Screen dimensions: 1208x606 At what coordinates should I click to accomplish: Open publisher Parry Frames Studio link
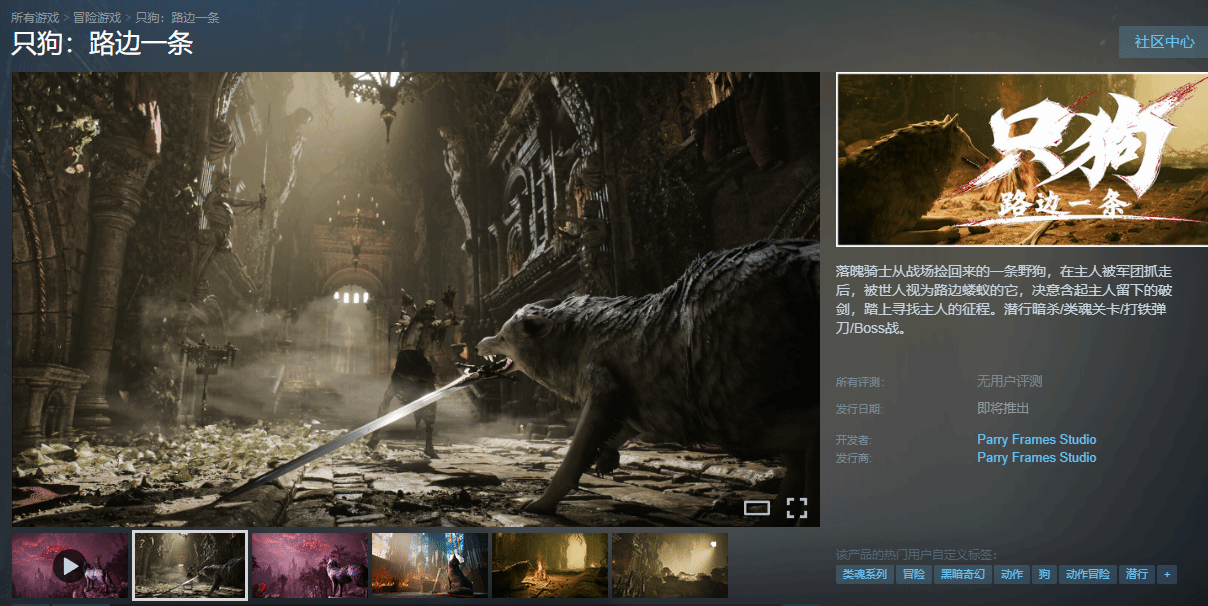tap(1036, 458)
